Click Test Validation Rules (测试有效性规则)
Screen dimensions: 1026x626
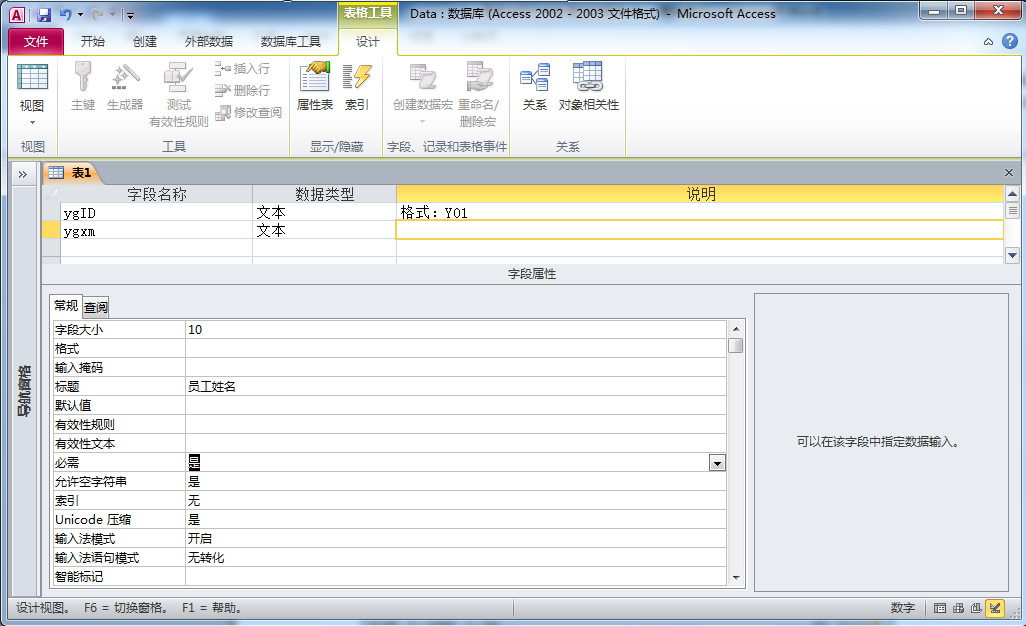pyautogui.click(x=178, y=94)
